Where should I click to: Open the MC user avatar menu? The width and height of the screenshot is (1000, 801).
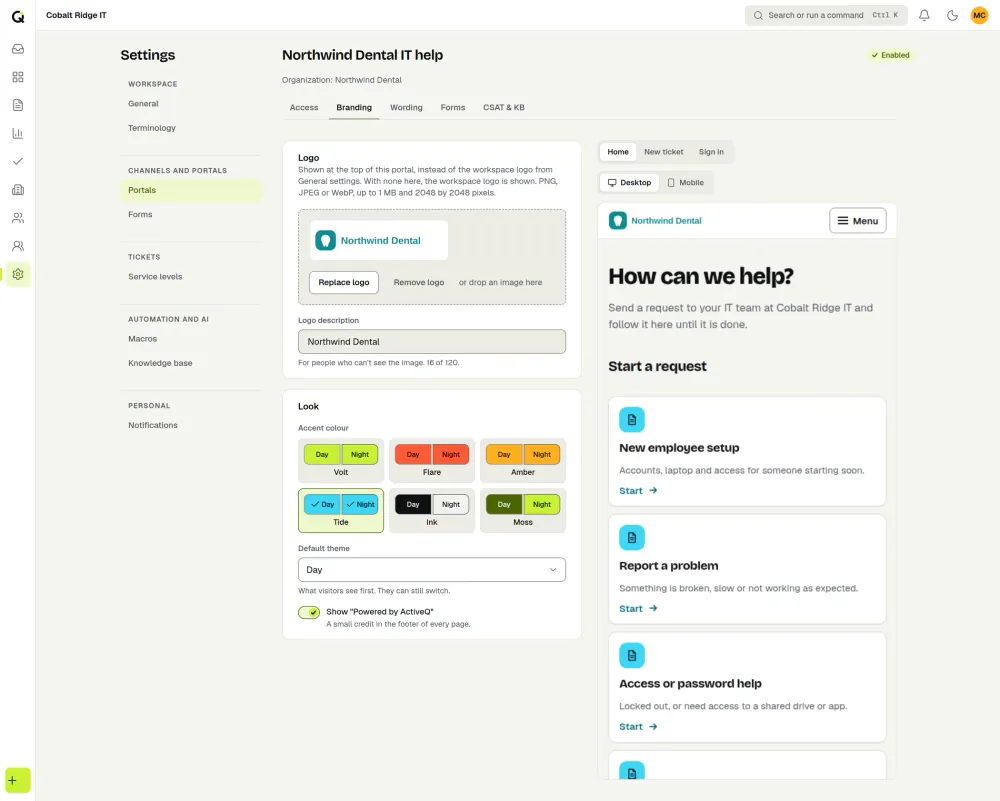point(980,15)
